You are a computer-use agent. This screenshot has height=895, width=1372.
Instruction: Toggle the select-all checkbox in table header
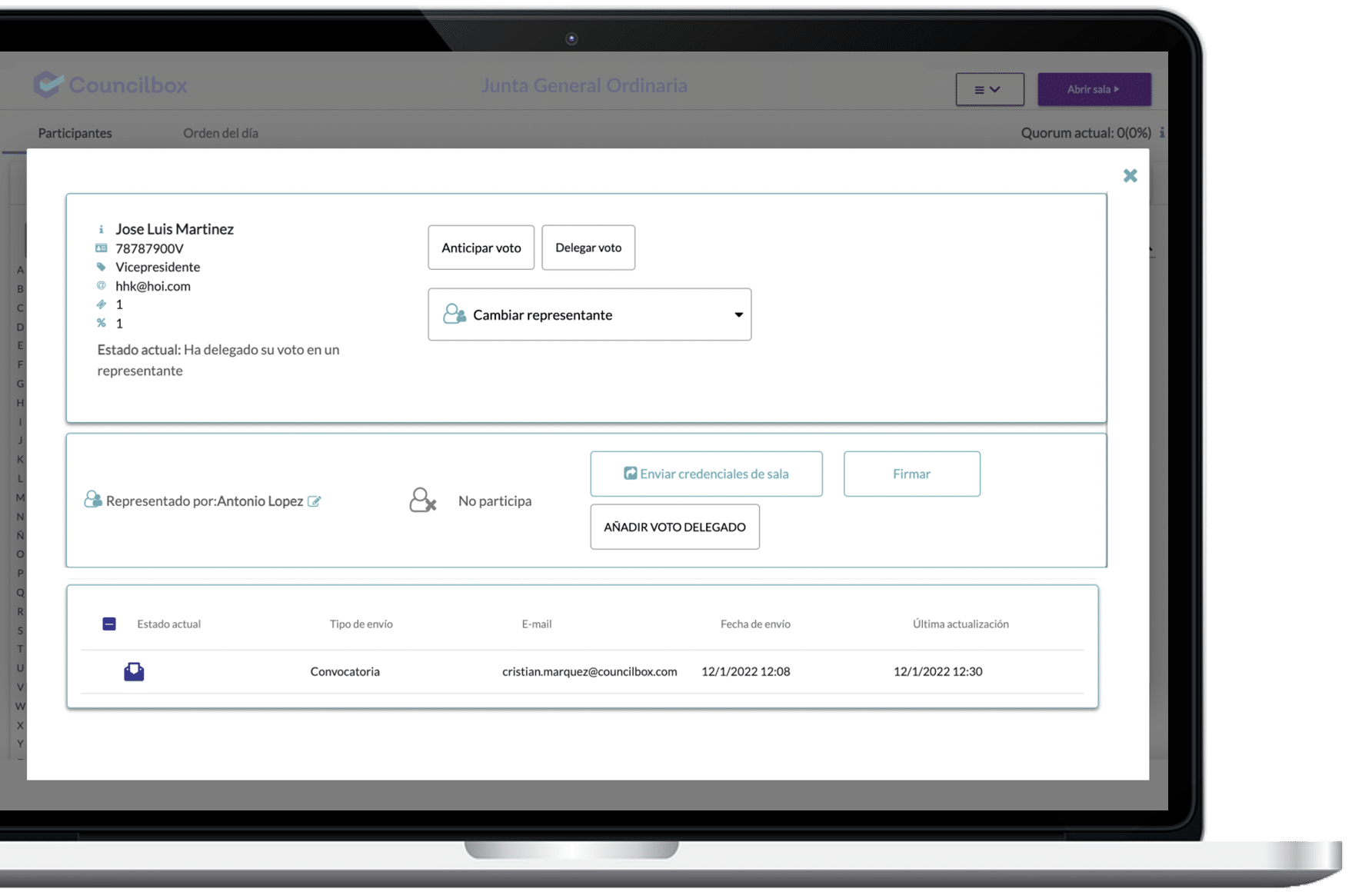(109, 624)
